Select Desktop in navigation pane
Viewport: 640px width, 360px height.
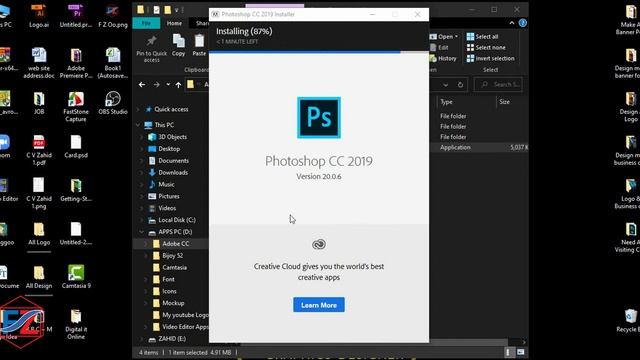[164, 149]
